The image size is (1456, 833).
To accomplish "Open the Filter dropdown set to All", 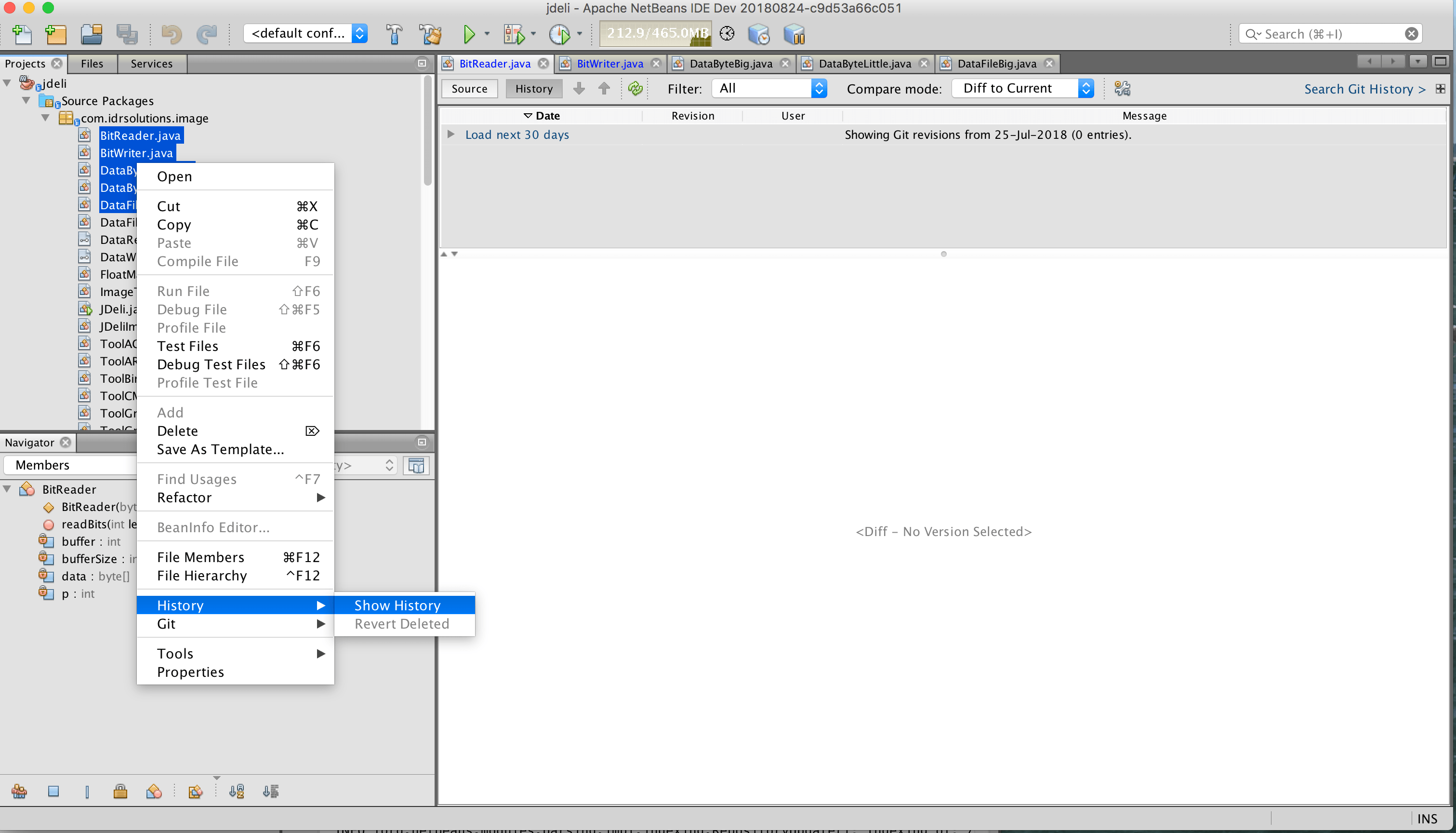I will point(769,89).
